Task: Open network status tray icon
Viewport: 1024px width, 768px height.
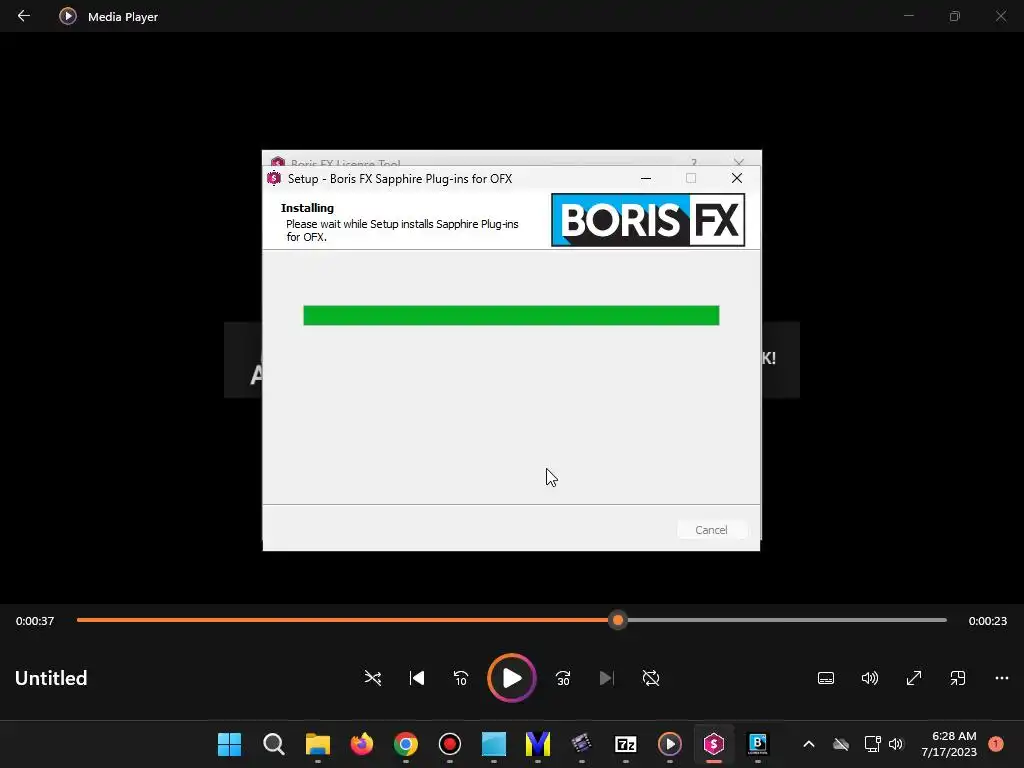Action: pyautogui.click(x=872, y=744)
